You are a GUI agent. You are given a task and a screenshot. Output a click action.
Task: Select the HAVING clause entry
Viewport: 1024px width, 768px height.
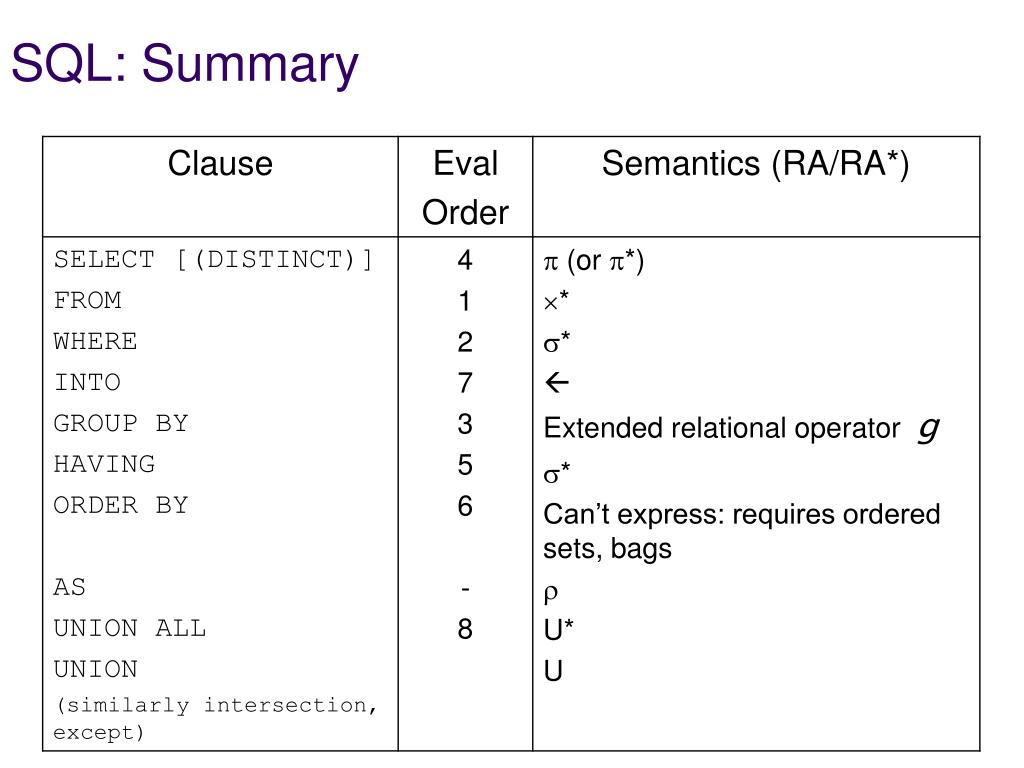105,465
